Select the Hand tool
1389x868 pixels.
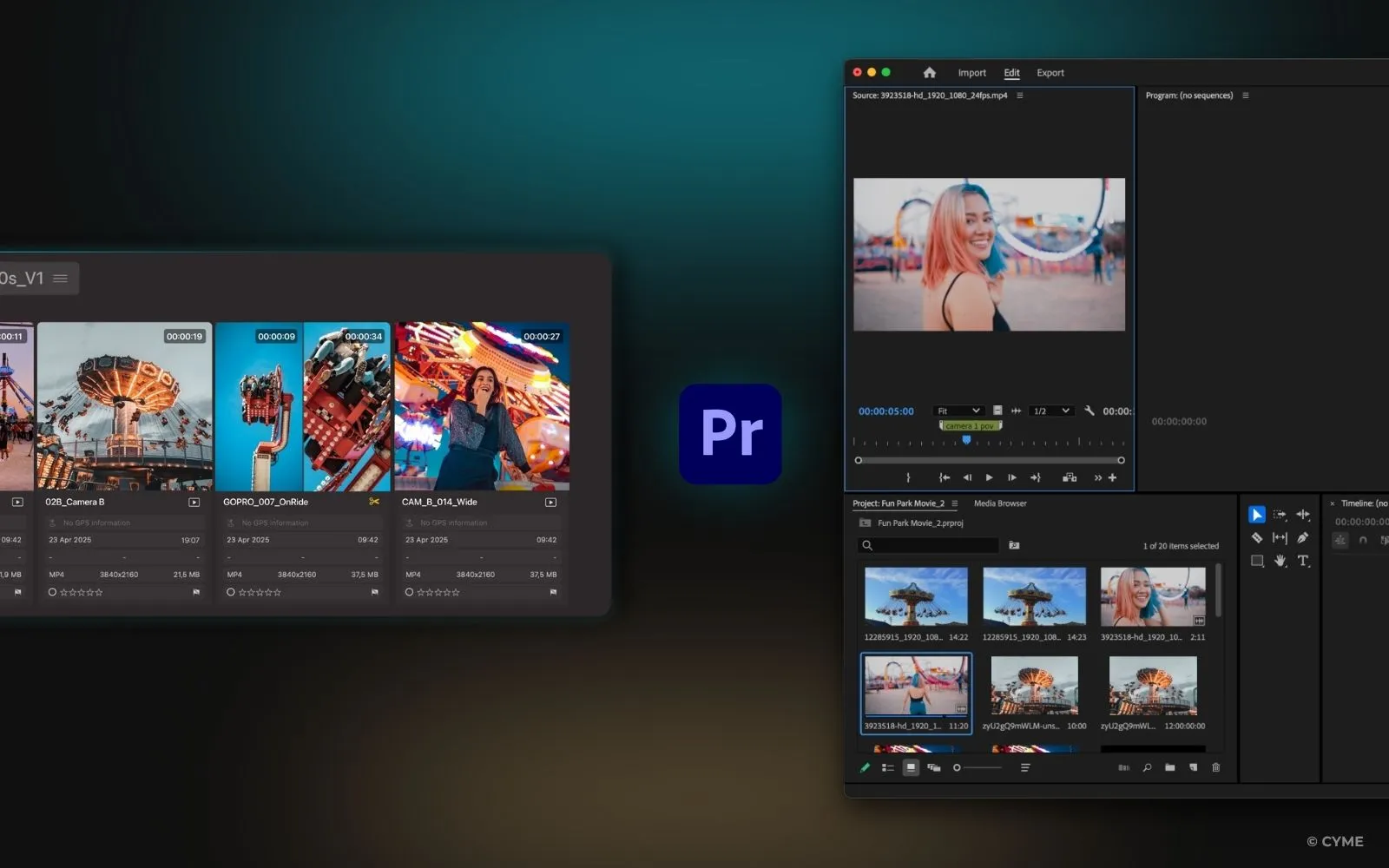pos(1280,561)
